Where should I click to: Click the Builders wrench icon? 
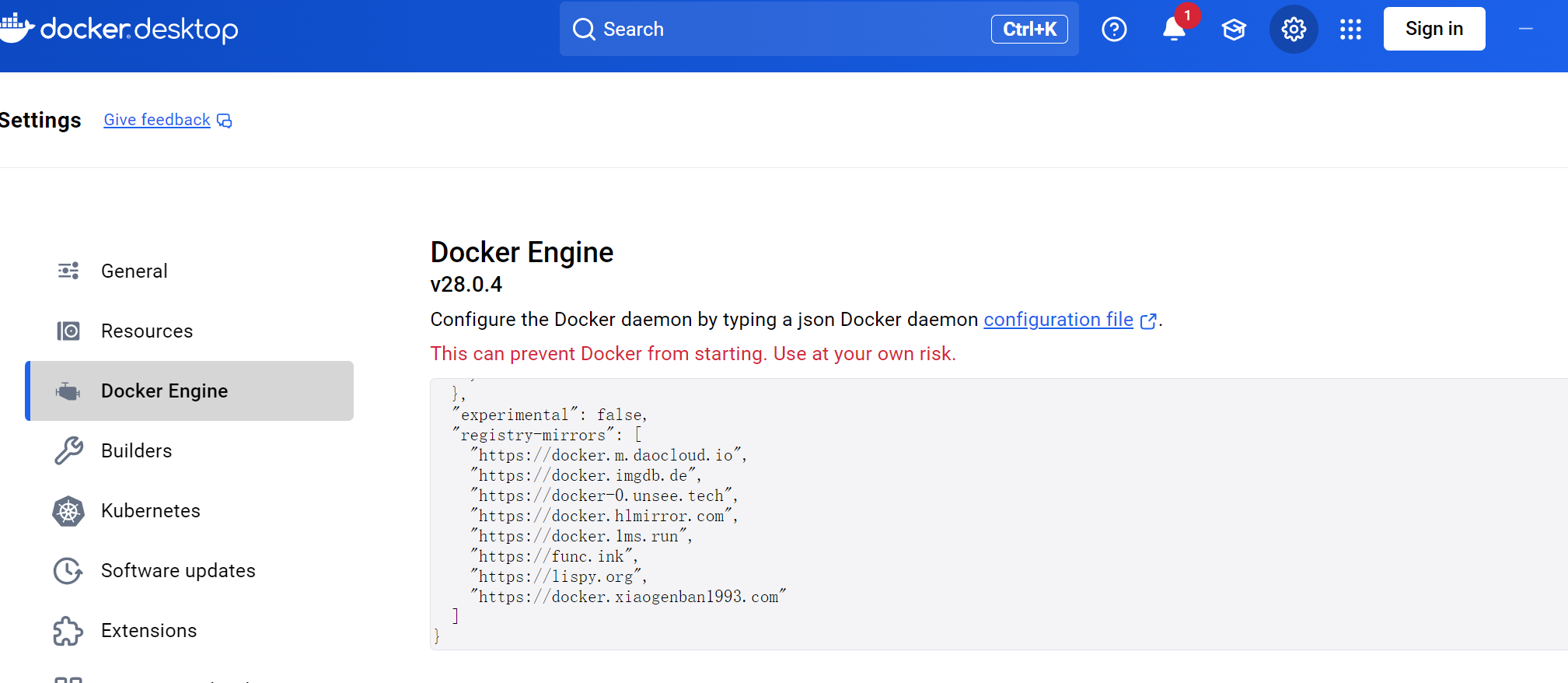(68, 451)
